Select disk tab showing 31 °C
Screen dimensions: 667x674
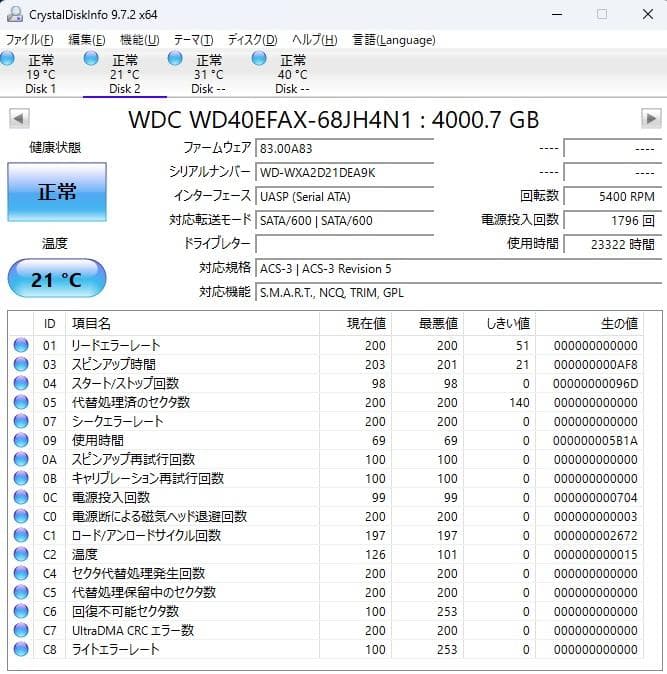208,73
